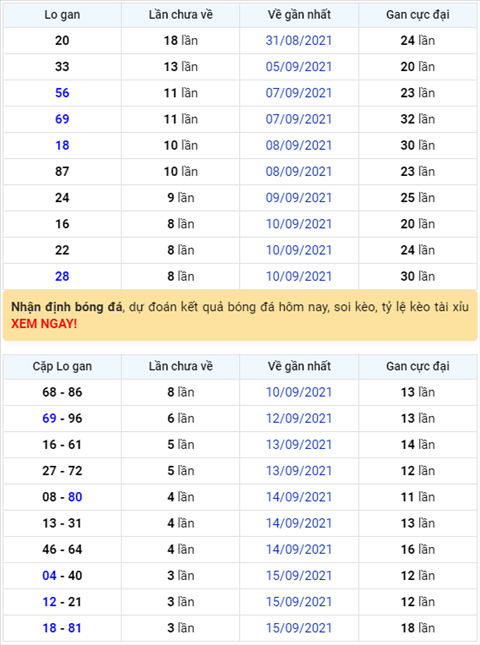Viewport: 480px width, 645px height.
Task: Click blue number 28 in Lo gan column
Action: point(62,276)
